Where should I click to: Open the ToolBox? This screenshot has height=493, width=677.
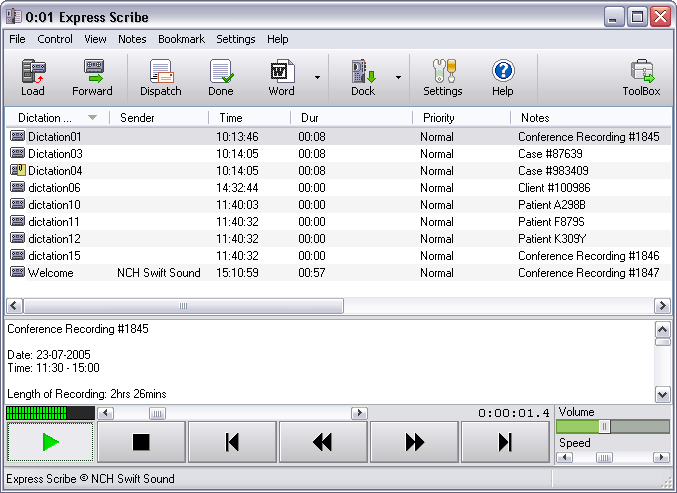point(642,78)
